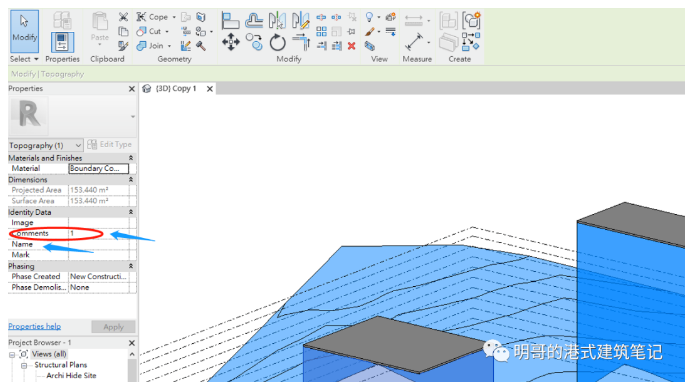Open the Properties help link

click(34, 326)
